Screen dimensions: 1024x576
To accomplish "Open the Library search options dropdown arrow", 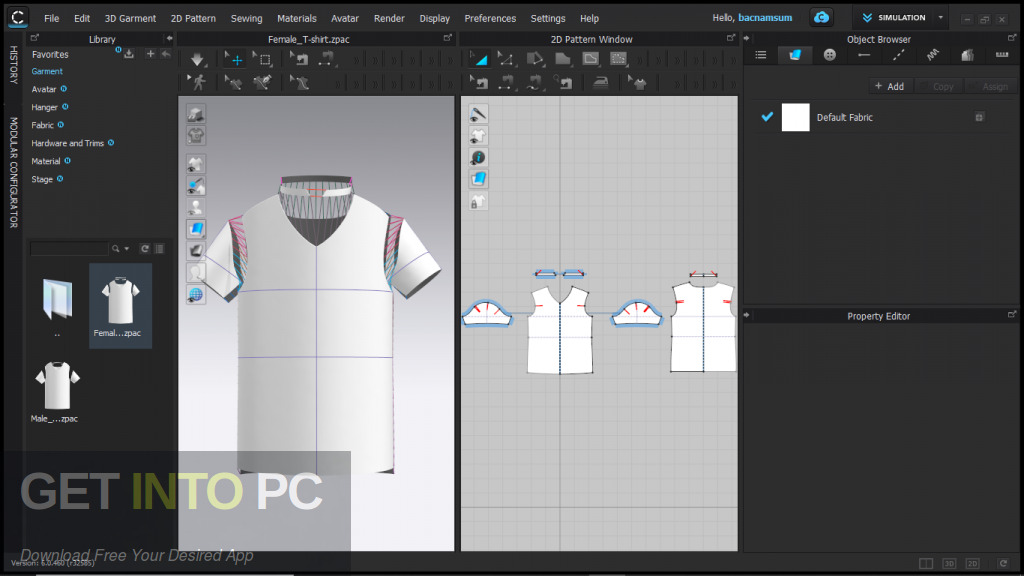I will pos(127,249).
